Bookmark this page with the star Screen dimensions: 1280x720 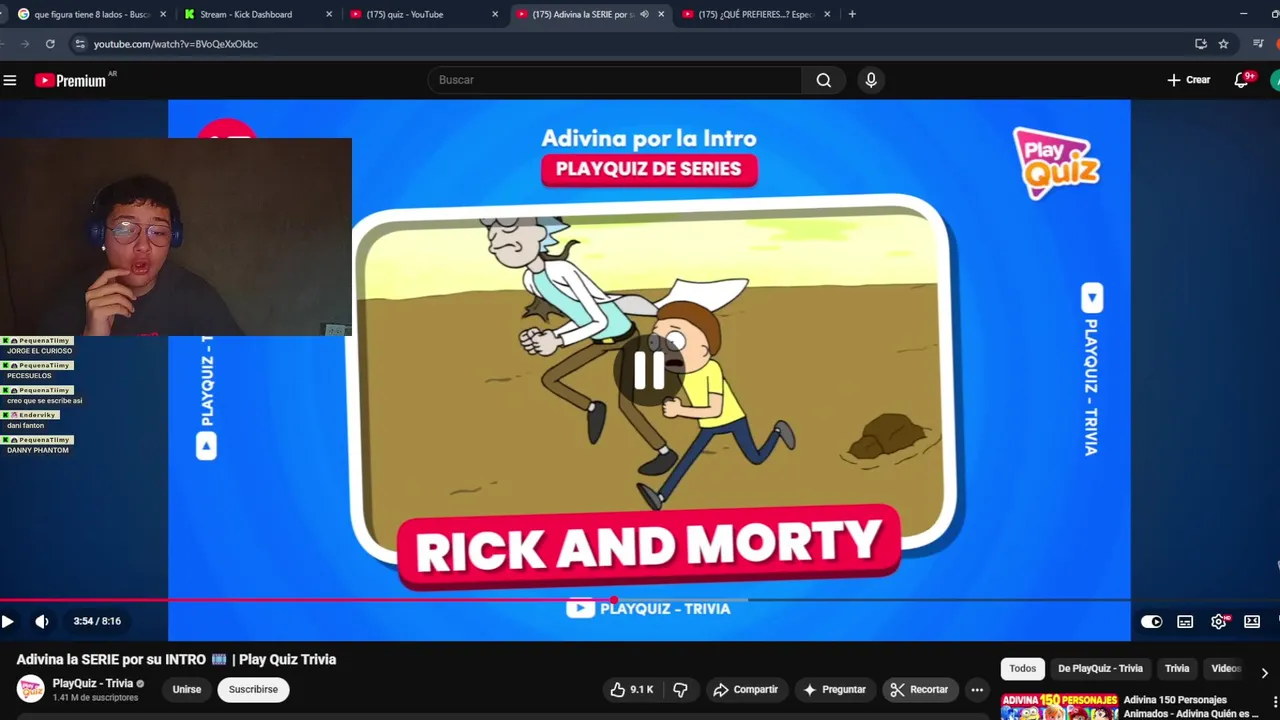click(x=1223, y=44)
